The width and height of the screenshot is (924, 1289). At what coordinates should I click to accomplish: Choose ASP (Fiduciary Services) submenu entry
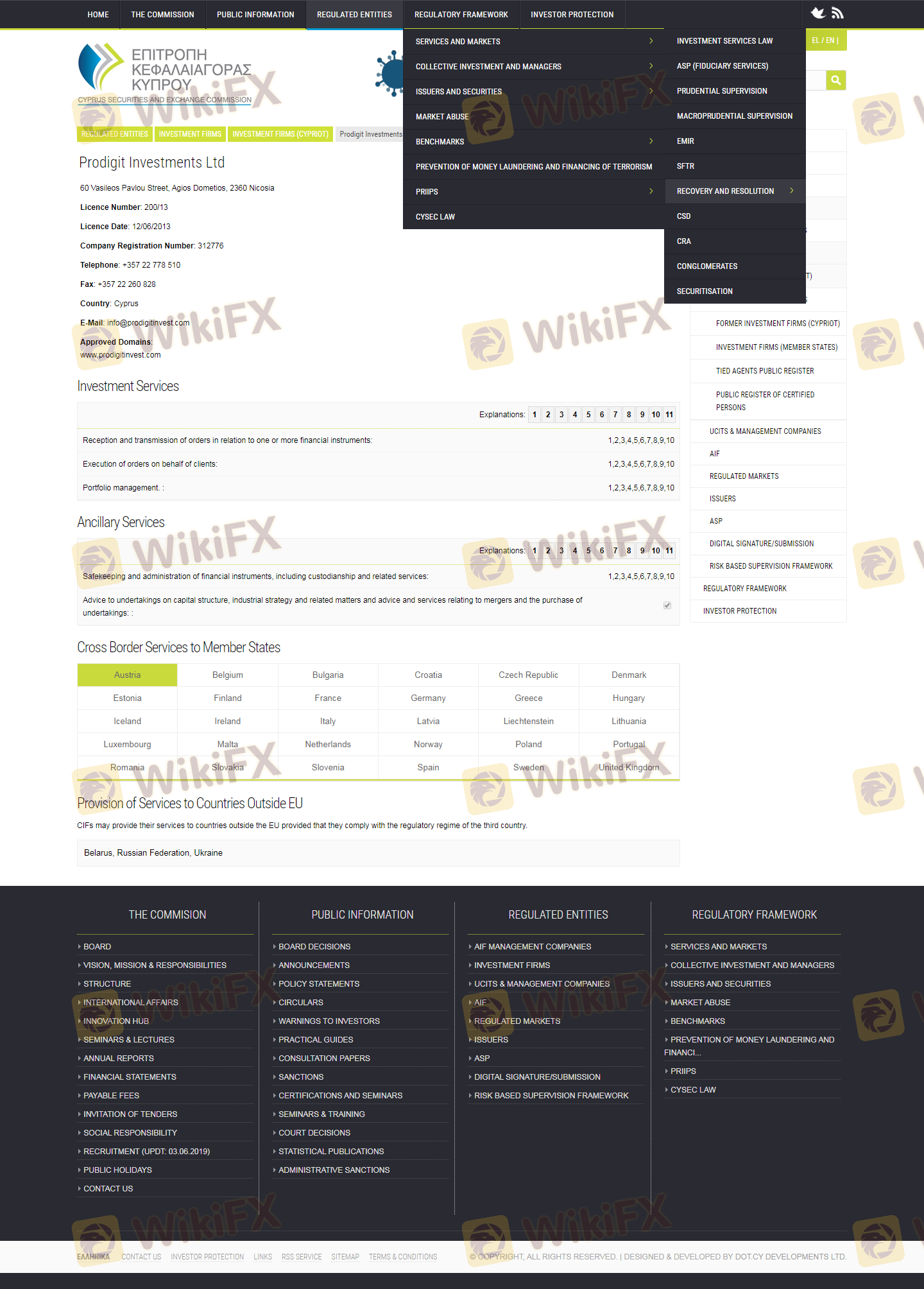(x=735, y=66)
